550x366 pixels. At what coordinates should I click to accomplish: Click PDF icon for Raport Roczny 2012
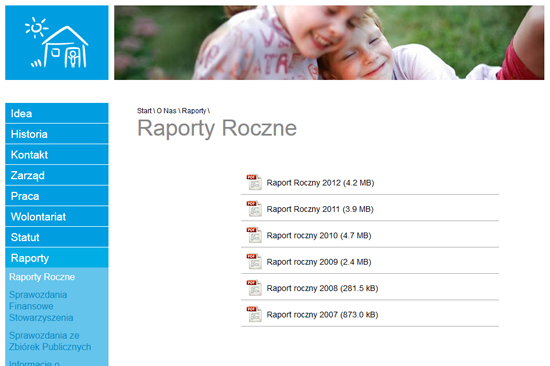(254, 182)
